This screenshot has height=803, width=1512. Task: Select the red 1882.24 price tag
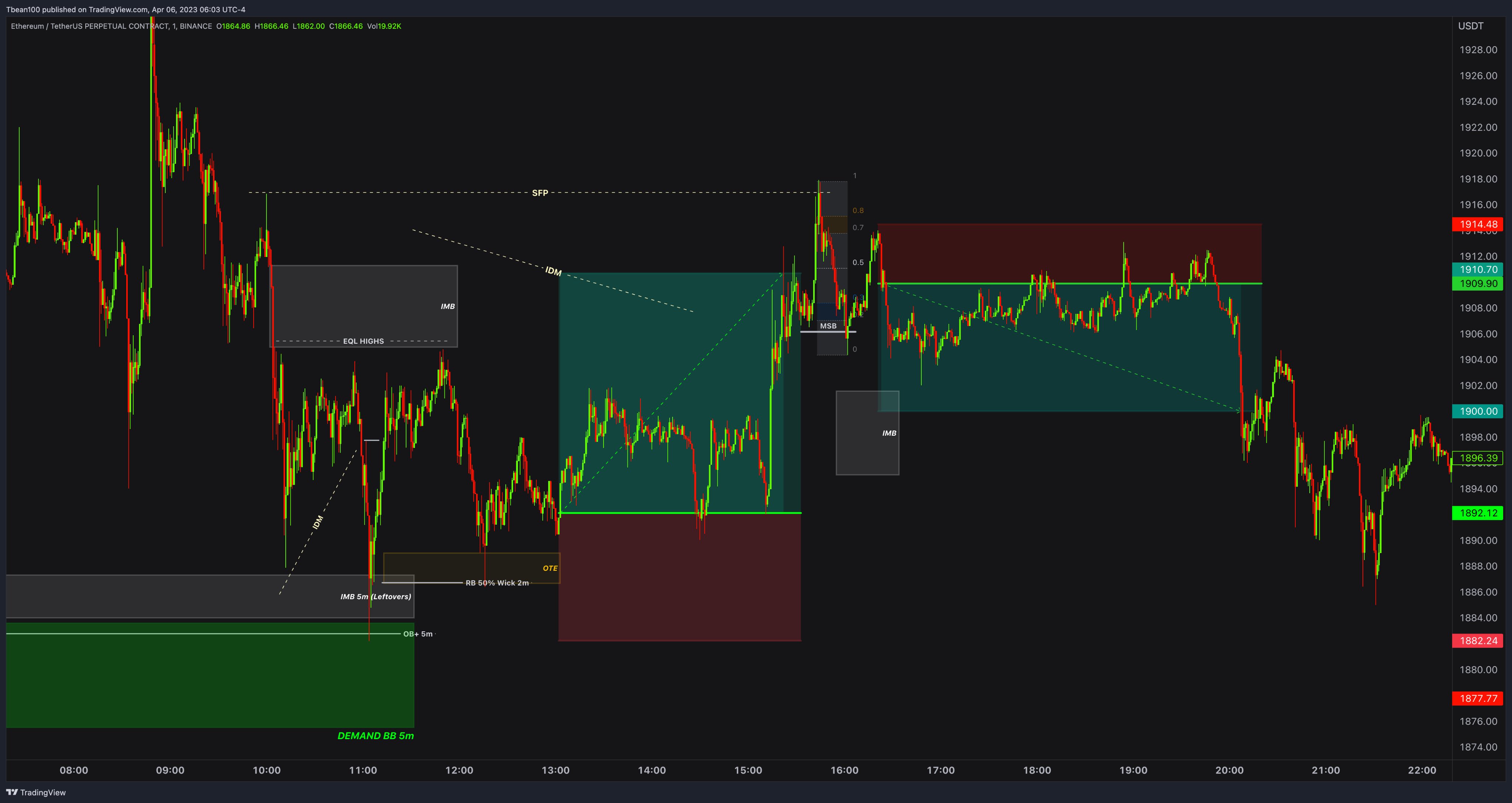[1477, 641]
